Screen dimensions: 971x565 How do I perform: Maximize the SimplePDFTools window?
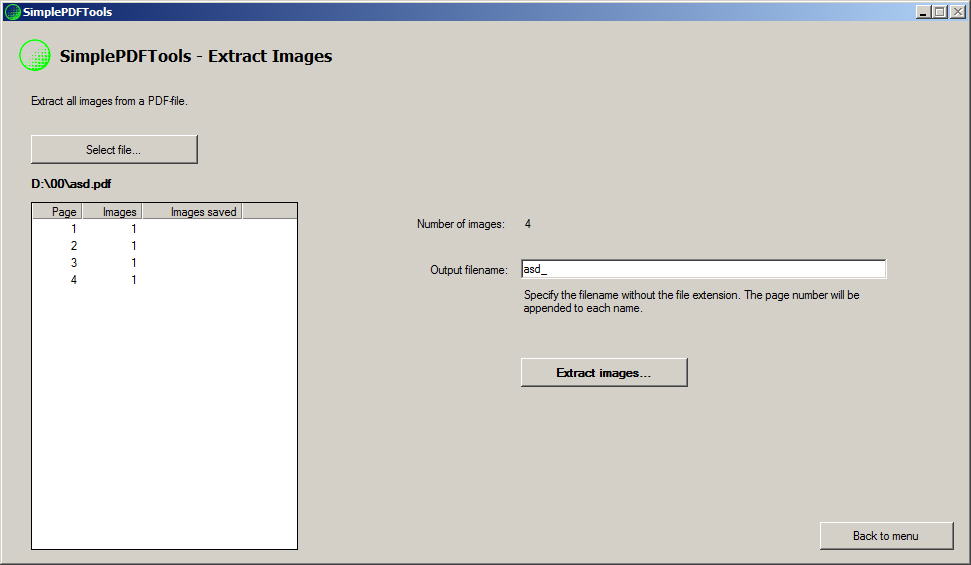(x=939, y=12)
